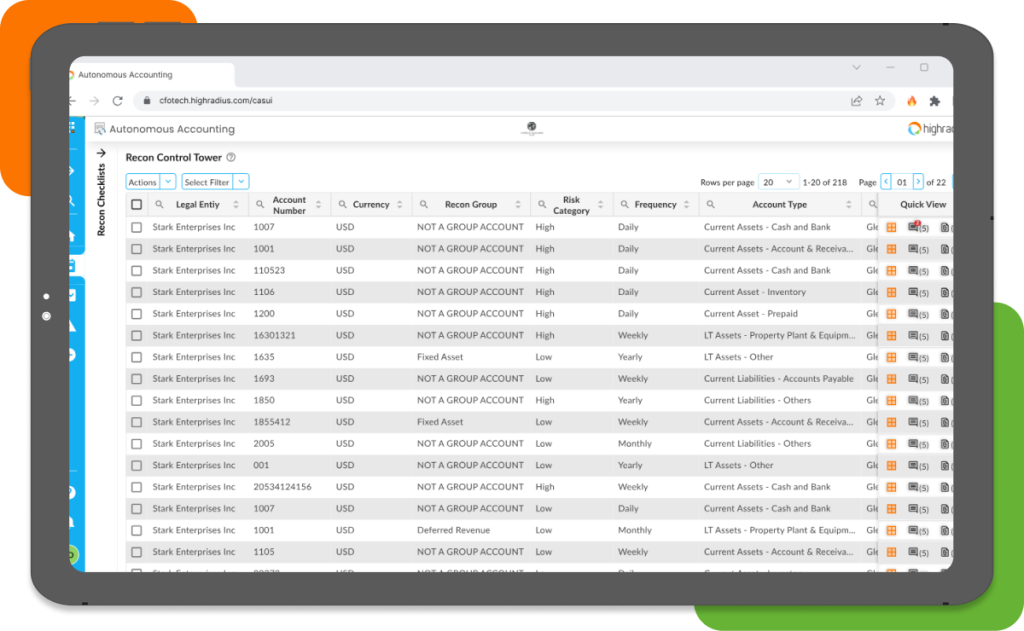The width and height of the screenshot is (1024, 631).
Task: Click the share page icon in address bar
Action: click(857, 101)
